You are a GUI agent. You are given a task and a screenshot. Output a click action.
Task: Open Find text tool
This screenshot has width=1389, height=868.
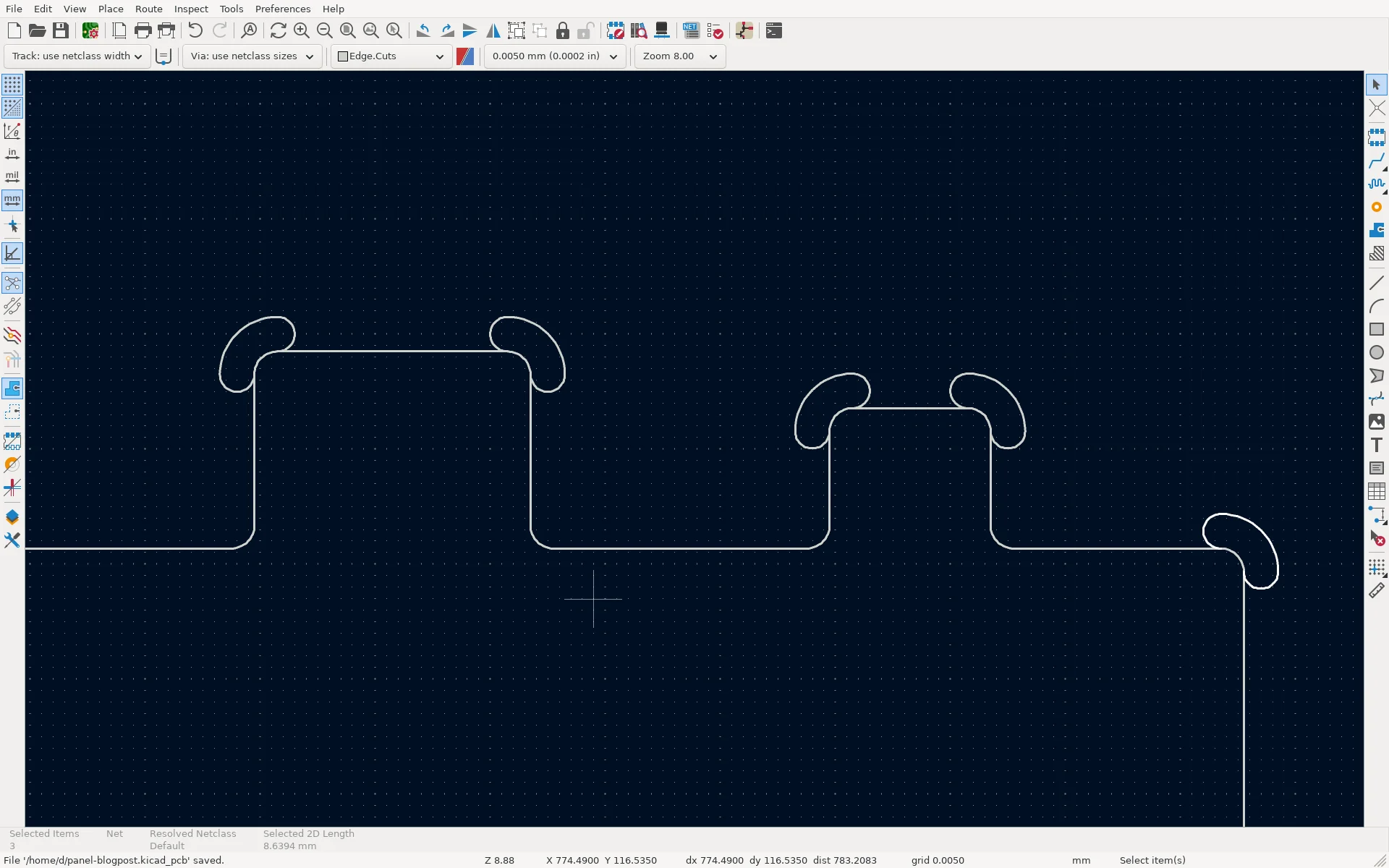tap(249, 30)
